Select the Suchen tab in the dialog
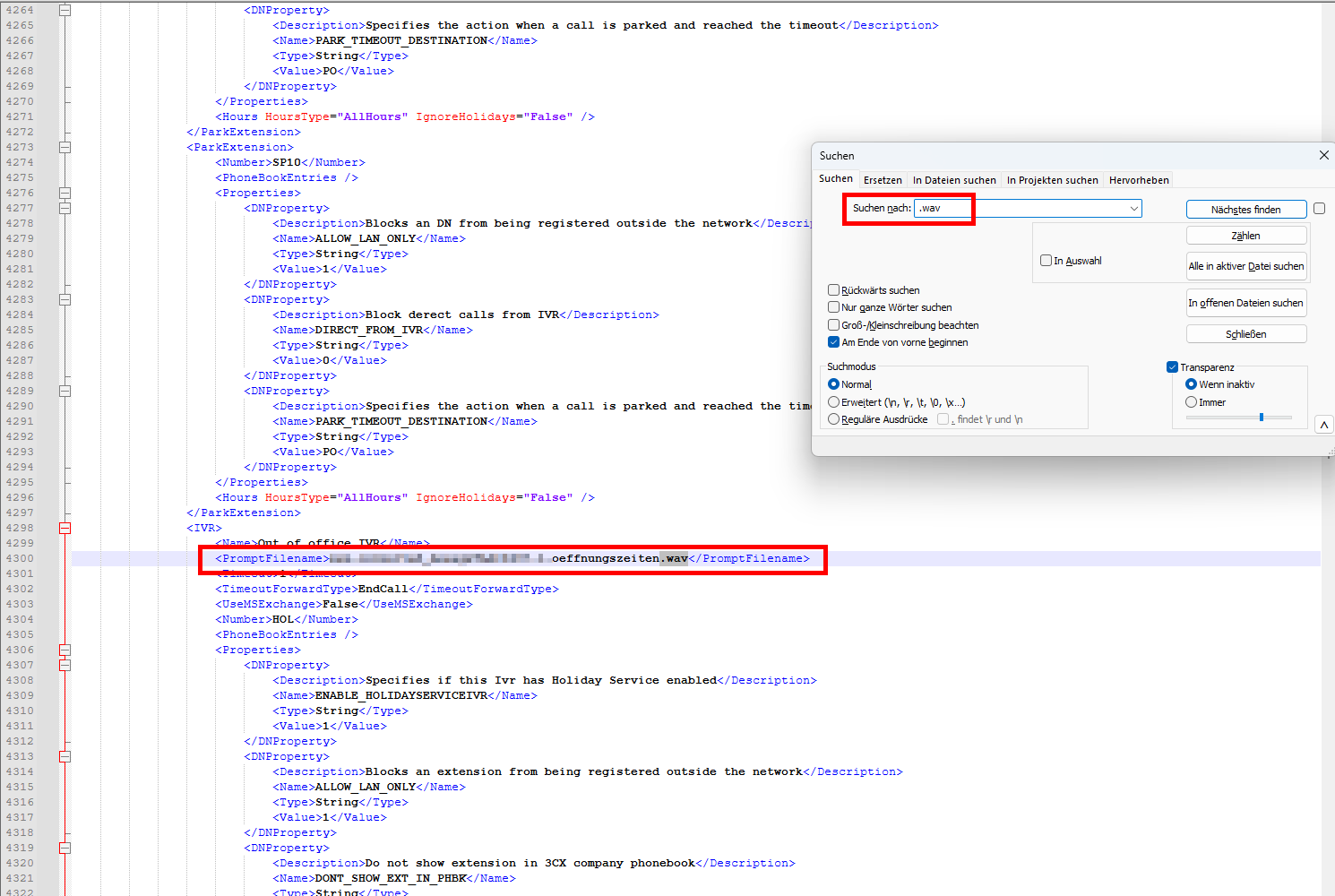The height and width of the screenshot is (896, 1335). pos(836,179)
